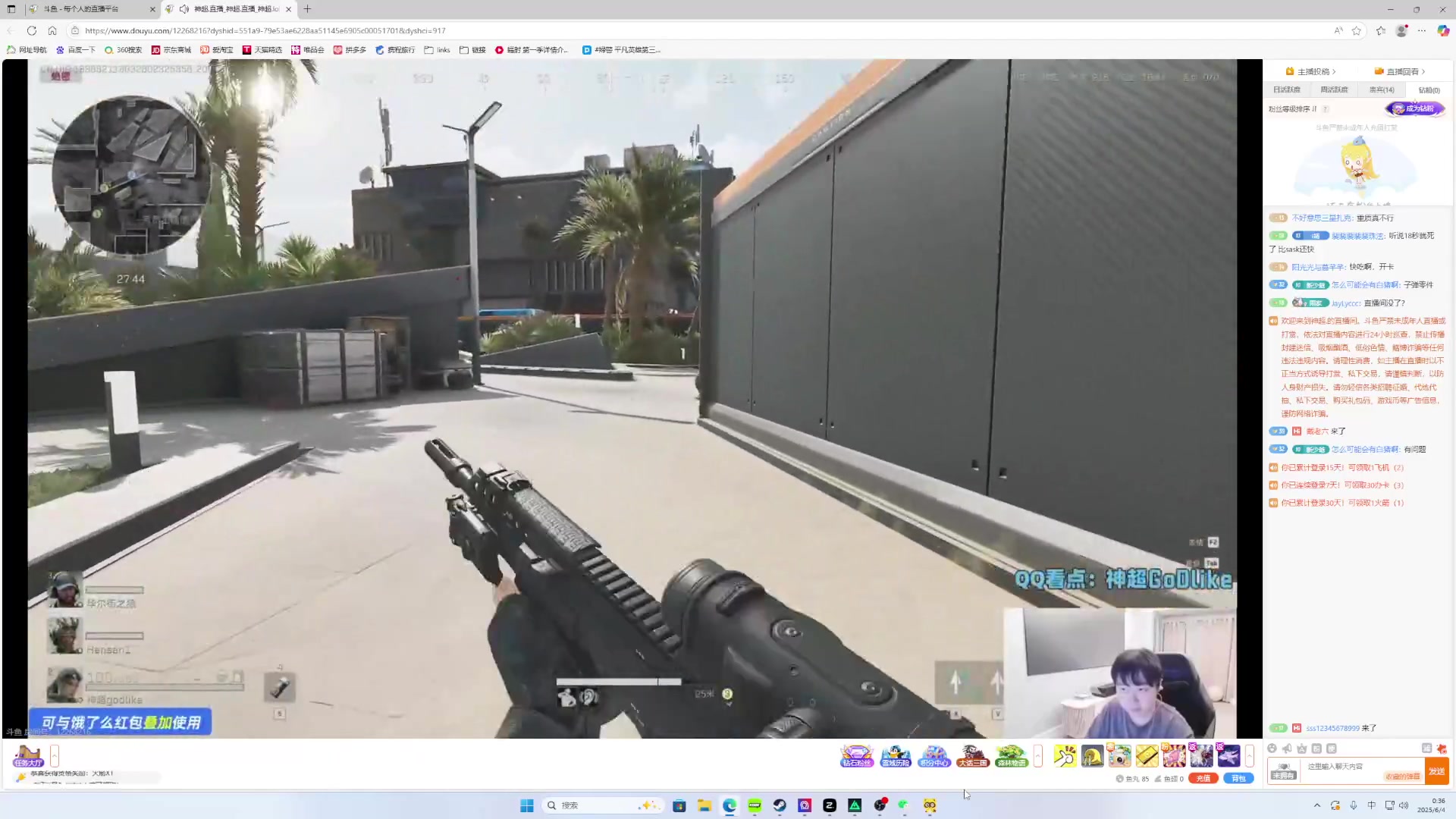Send the chat message with 发送
The image size is (1456, 819).
(1436, 771)
